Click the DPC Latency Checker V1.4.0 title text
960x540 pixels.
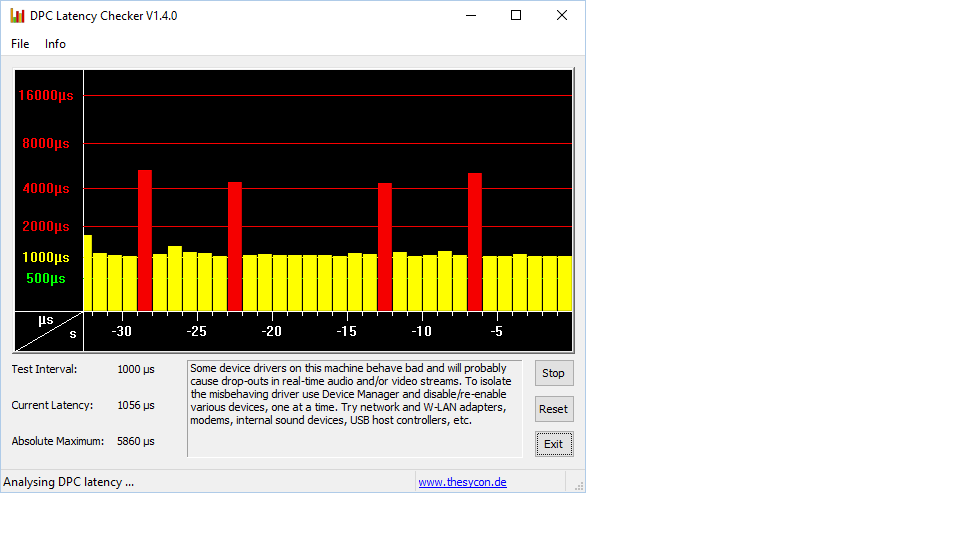point(103,16)
